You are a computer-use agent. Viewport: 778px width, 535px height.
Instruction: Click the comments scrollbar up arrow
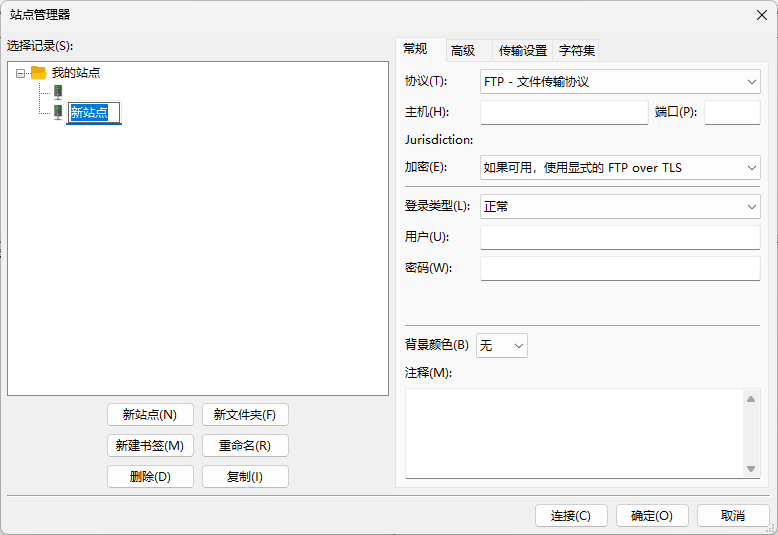point(751,399)
